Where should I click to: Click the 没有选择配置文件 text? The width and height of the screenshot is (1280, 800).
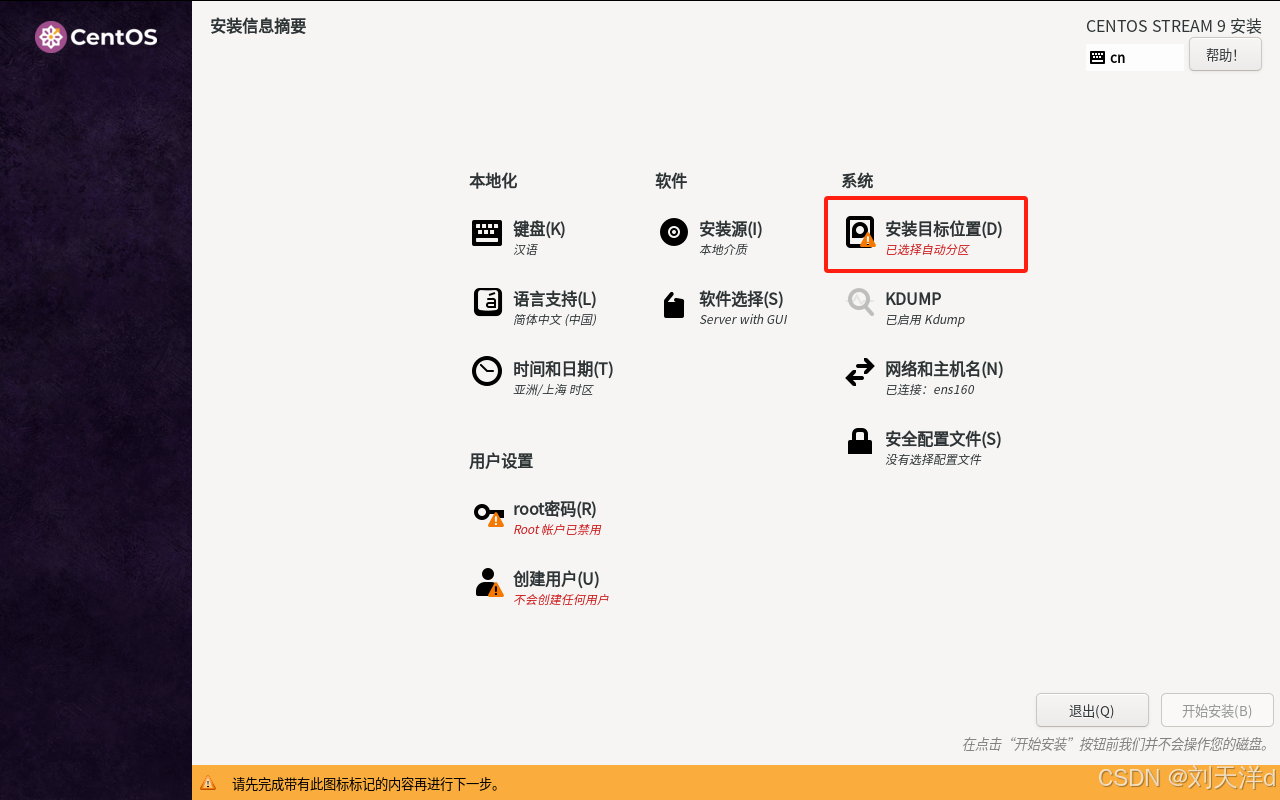(x=933, y=460)
